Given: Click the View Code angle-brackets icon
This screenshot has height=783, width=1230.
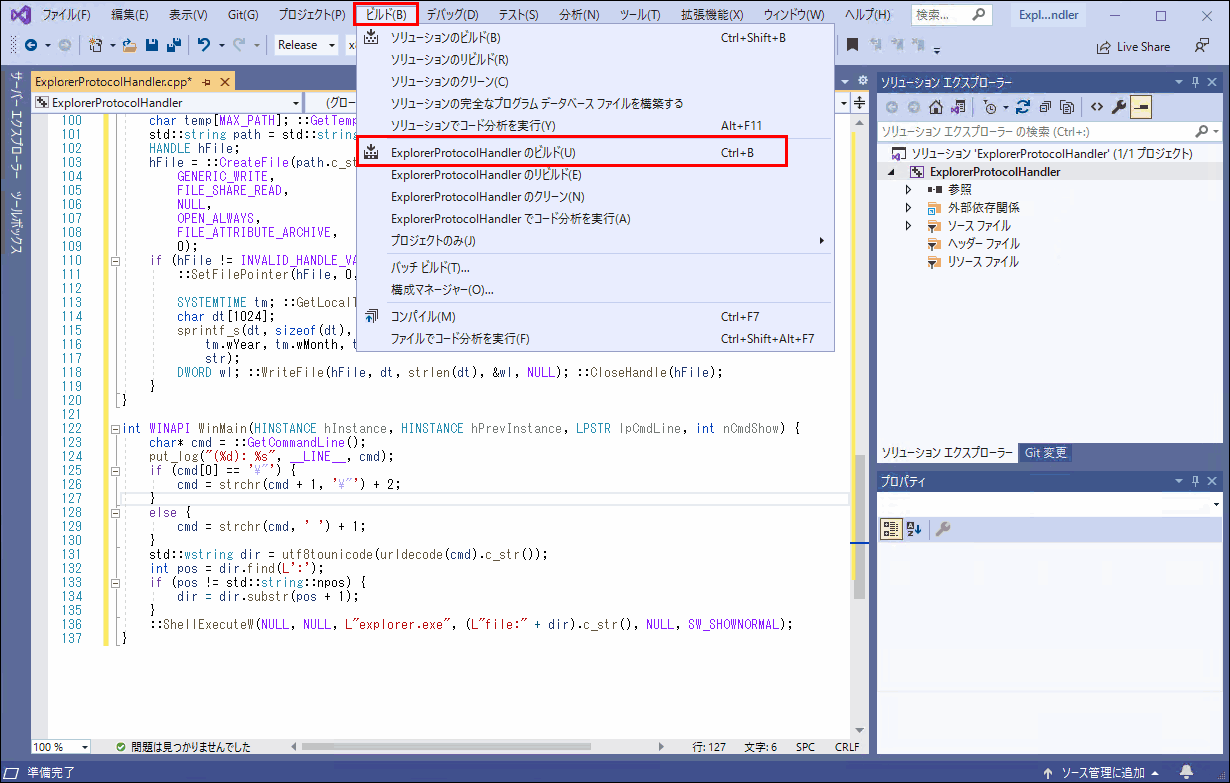Looking at the screenshot, I should pyautogui.click(x=1097, y=107).
